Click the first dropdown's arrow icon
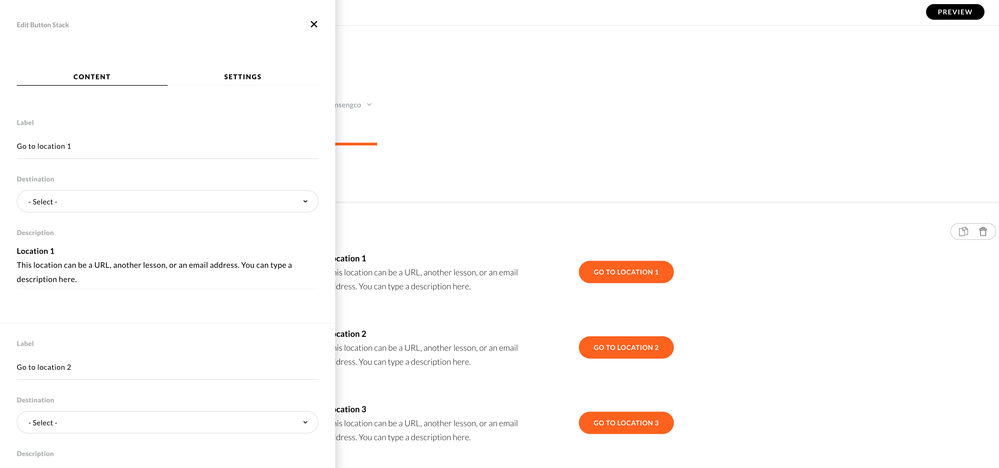 (x=305, y=202)
